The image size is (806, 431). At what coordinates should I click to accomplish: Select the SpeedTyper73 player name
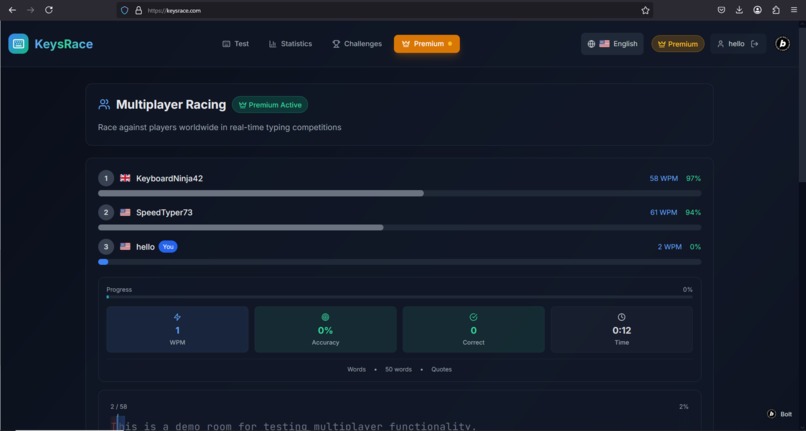164,212
